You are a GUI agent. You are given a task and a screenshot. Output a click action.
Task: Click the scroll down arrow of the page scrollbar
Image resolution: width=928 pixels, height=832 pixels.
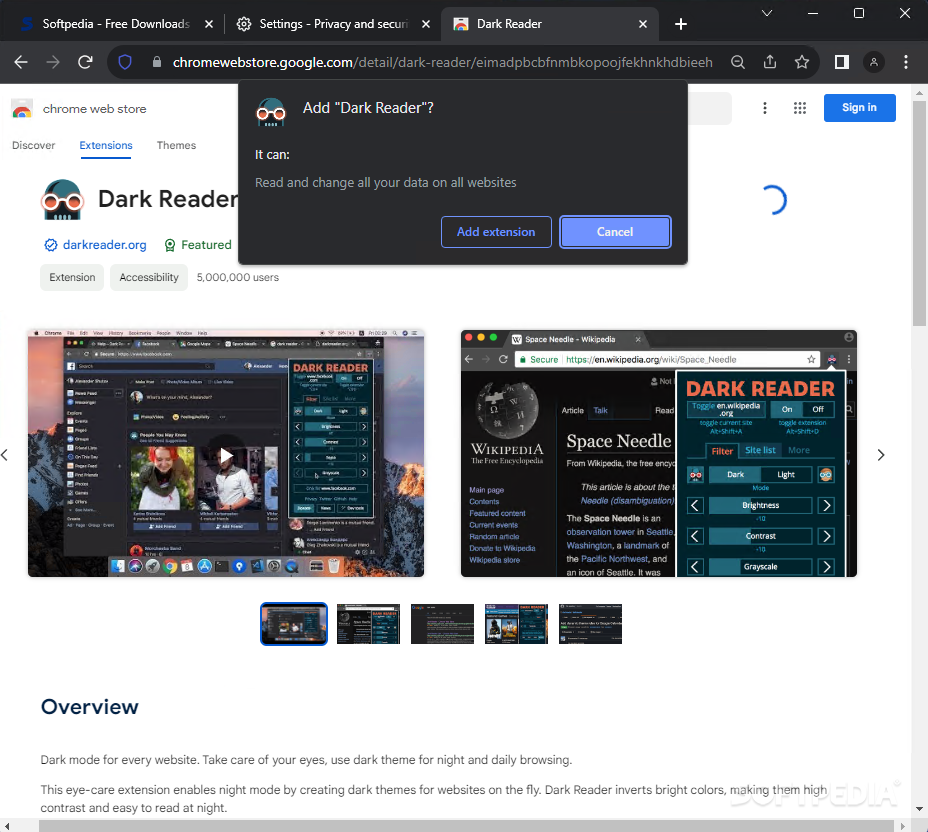point(919,808)
